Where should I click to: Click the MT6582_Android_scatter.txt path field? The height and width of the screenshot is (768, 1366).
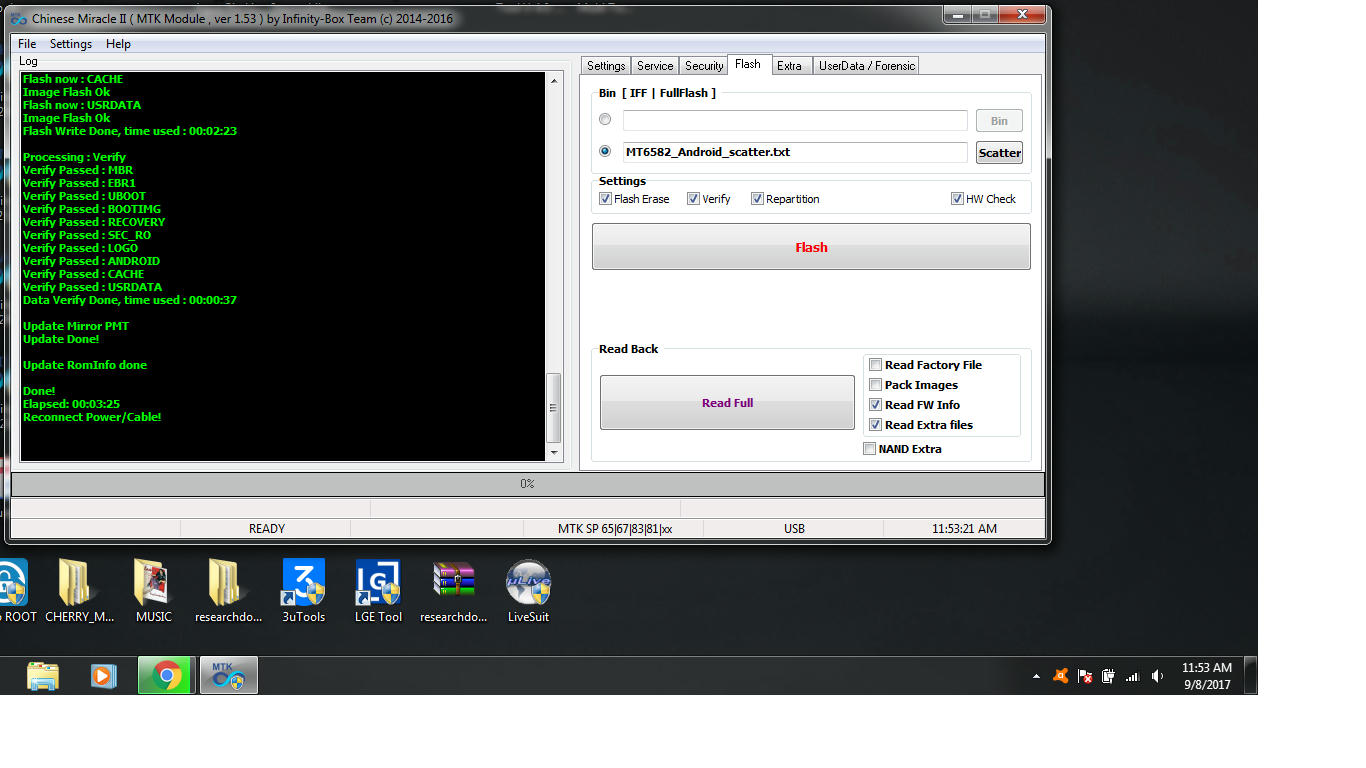pos(795,152)
